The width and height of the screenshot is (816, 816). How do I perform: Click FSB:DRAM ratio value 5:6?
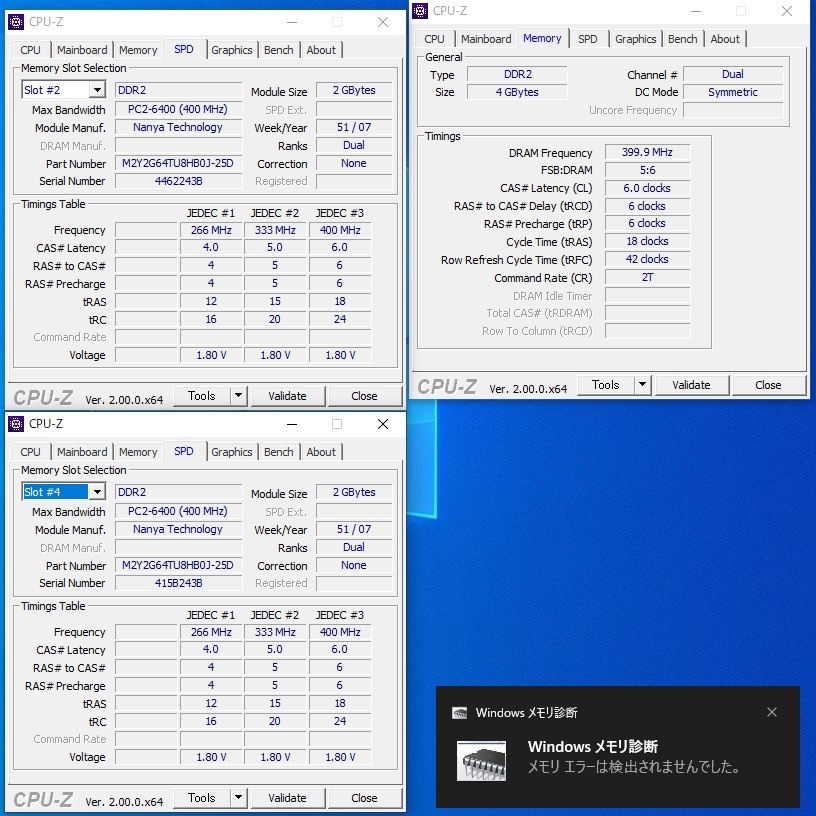(x=647, y=170)
